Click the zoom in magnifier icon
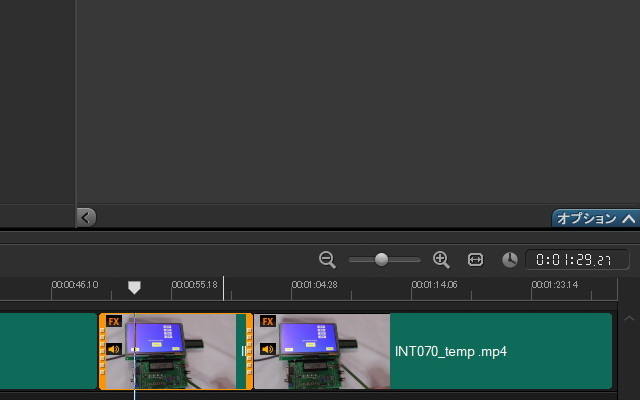This screenshot has height=400, width=640. (441, 260)
